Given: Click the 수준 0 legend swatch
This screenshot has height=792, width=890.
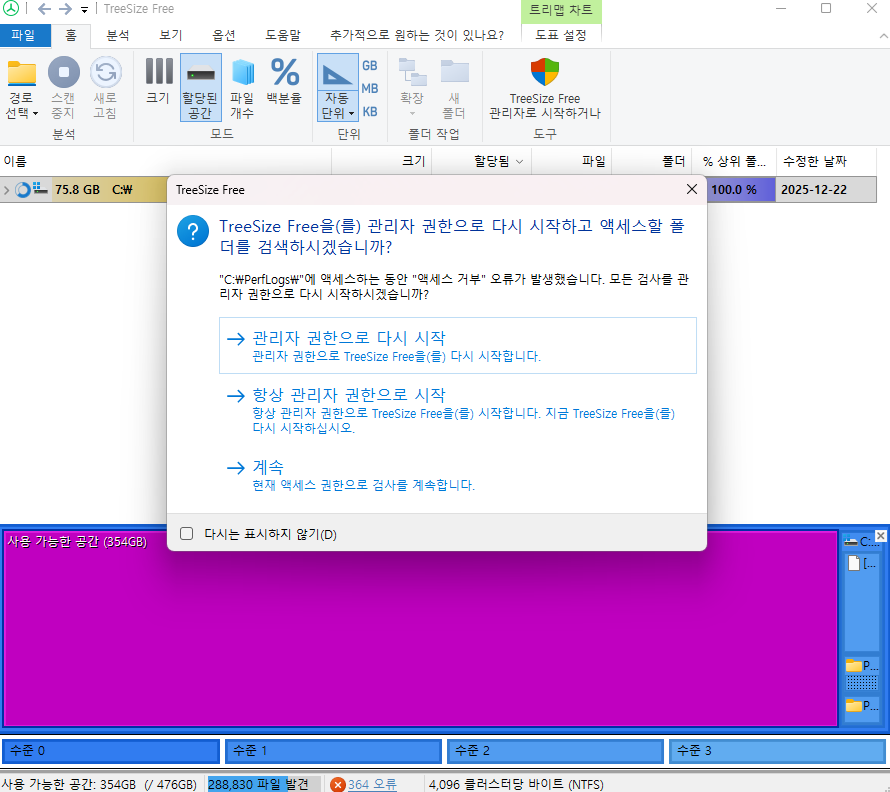Looking at the screenshot, I should 111,751.
